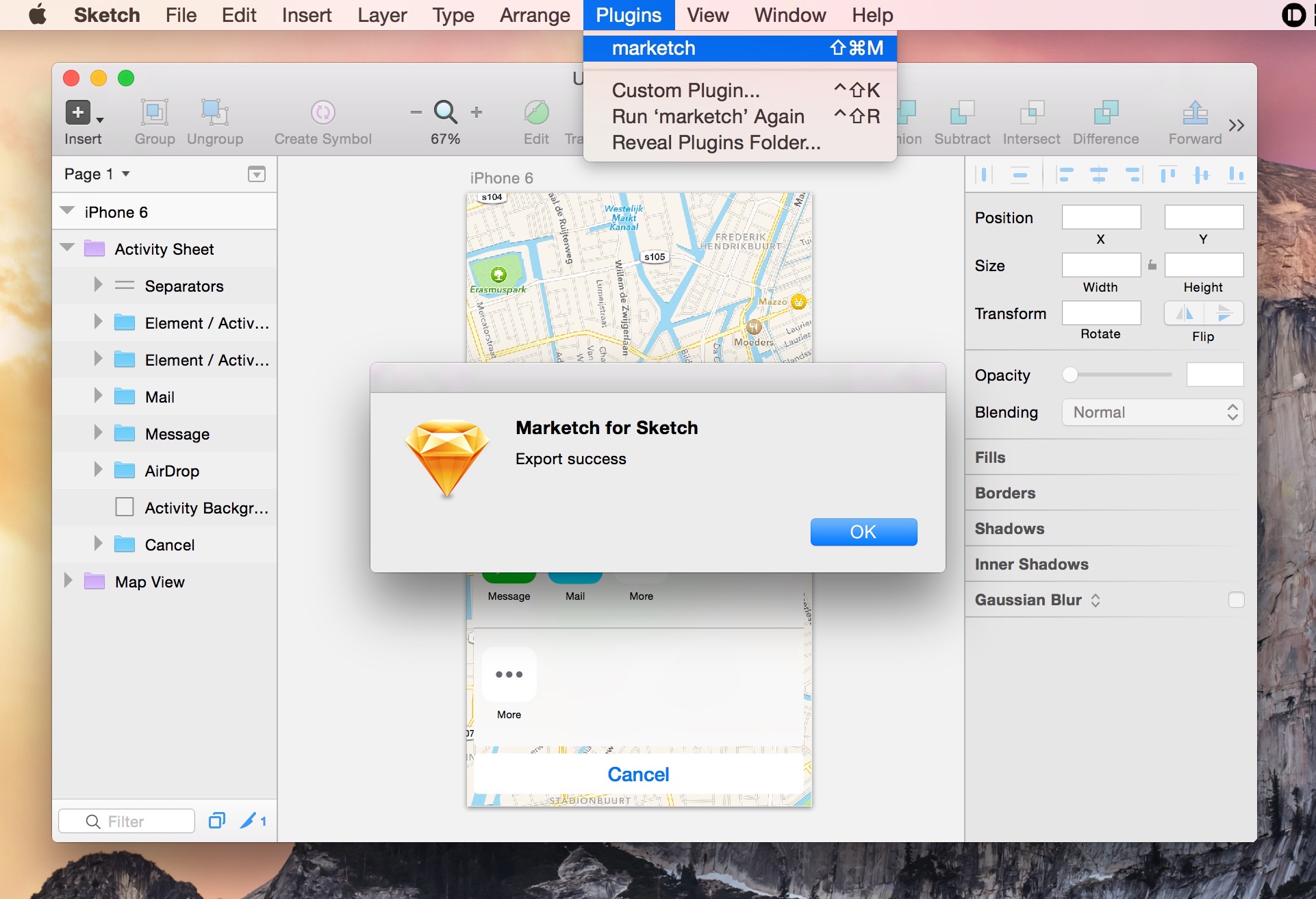This screenshot has height=899, width=1316.
Task: Click the Opacity slider handle
Action: 1070,375
